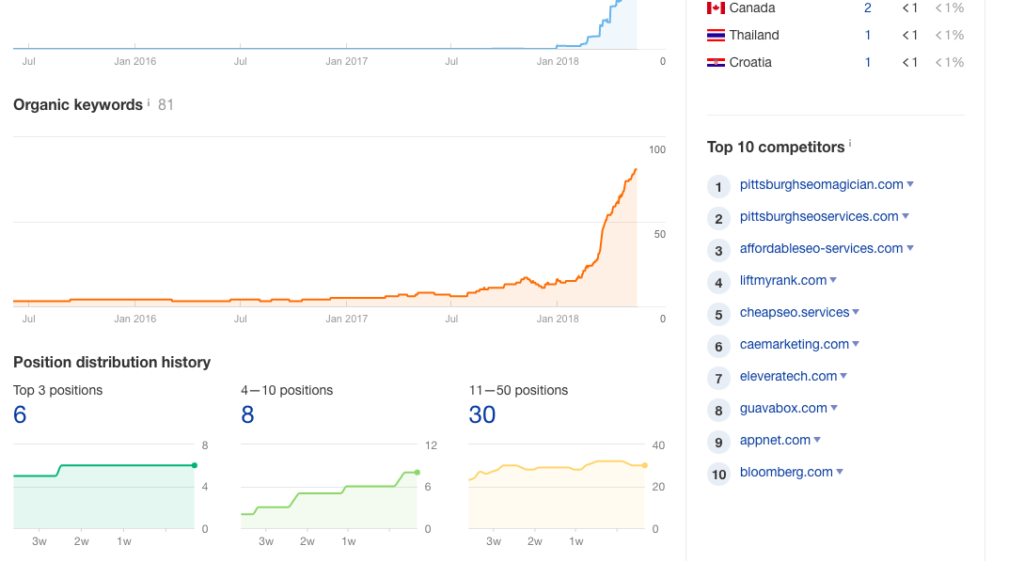Visit affordableseo-services.com competitor link
Screen dimensions: 1024x561
[x=822, y=249]
